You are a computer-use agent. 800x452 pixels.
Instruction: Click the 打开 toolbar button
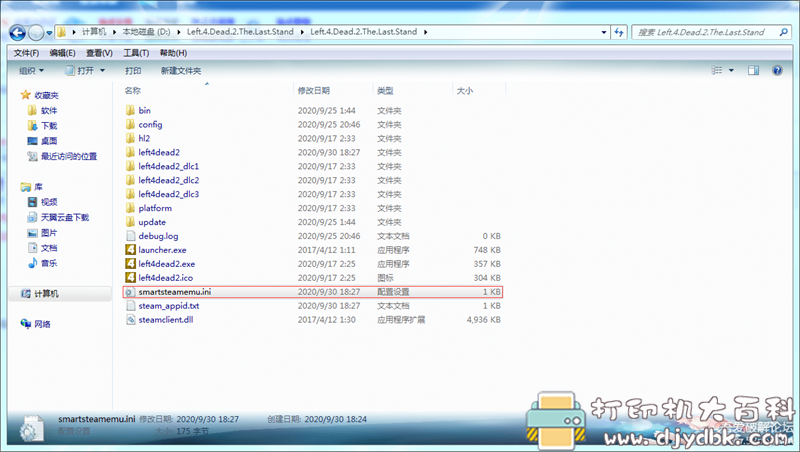point(80,70)
